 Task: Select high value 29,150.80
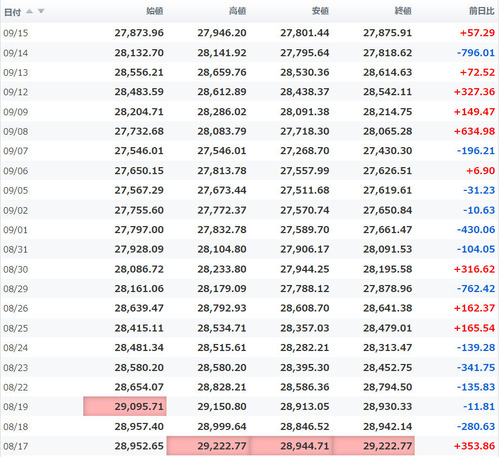pos(222,407)
